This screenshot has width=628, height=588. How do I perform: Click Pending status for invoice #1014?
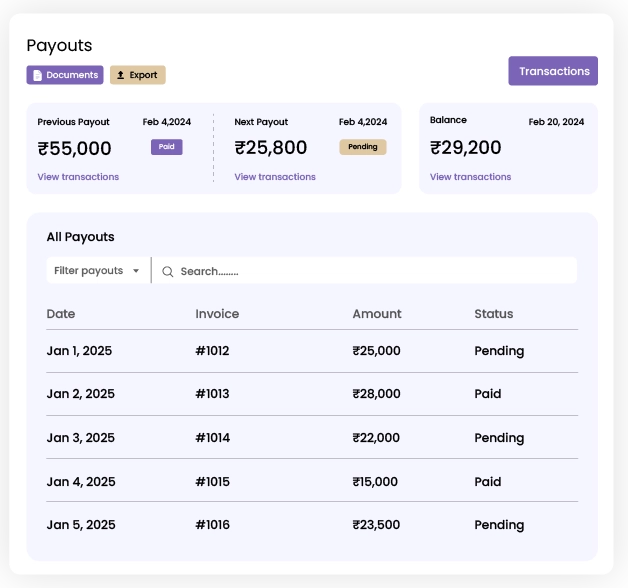499,438
